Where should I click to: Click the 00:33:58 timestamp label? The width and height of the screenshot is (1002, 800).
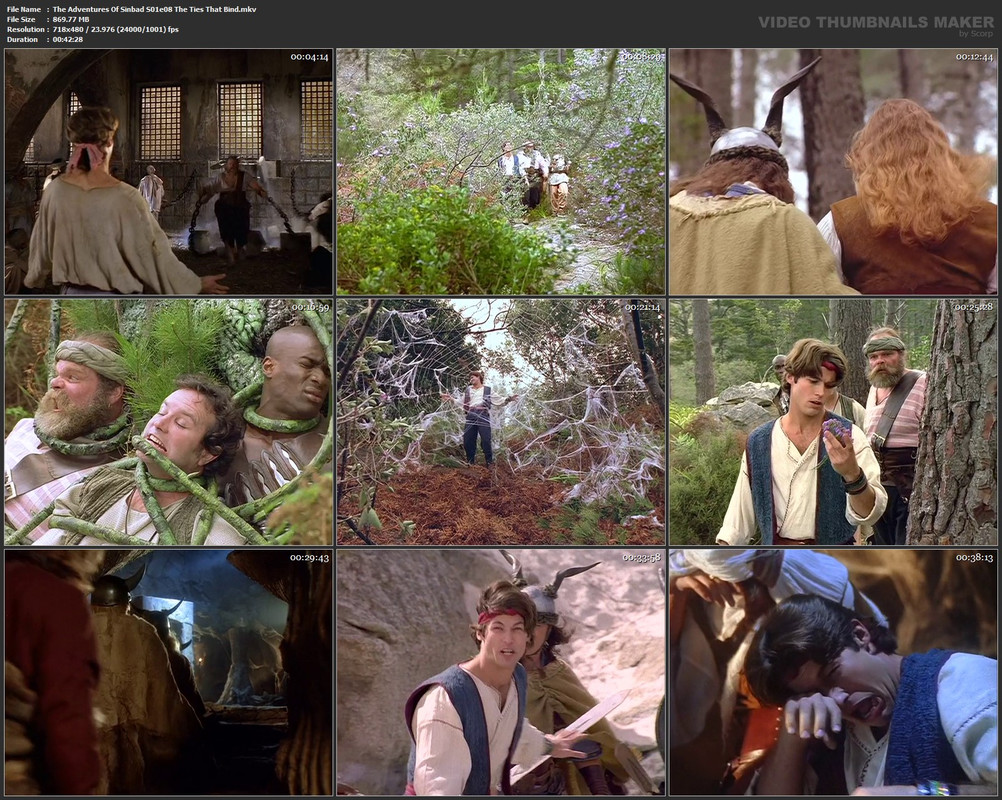click(642, 558)
